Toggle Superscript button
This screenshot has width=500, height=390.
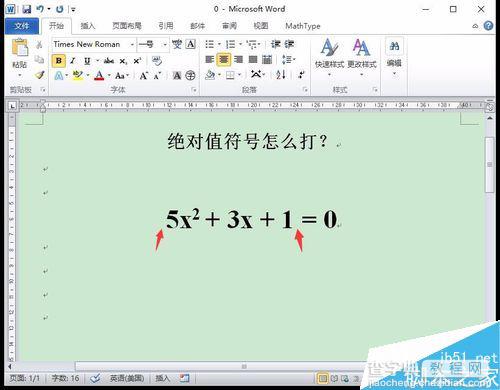click(x=137, y=61)
